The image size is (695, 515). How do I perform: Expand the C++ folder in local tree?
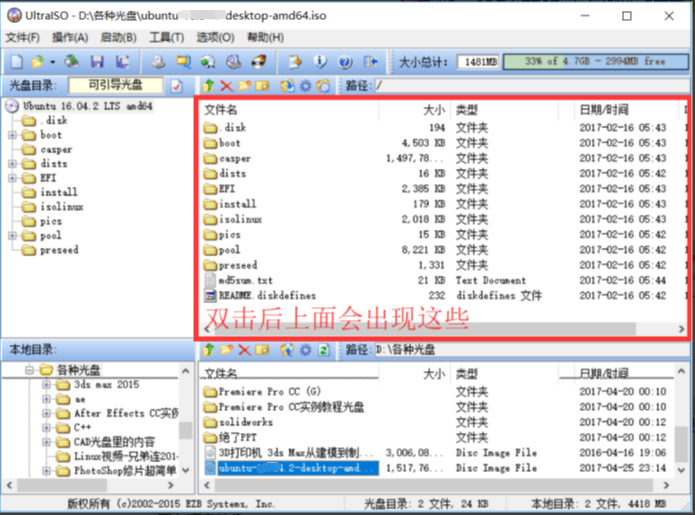(46, 428)
